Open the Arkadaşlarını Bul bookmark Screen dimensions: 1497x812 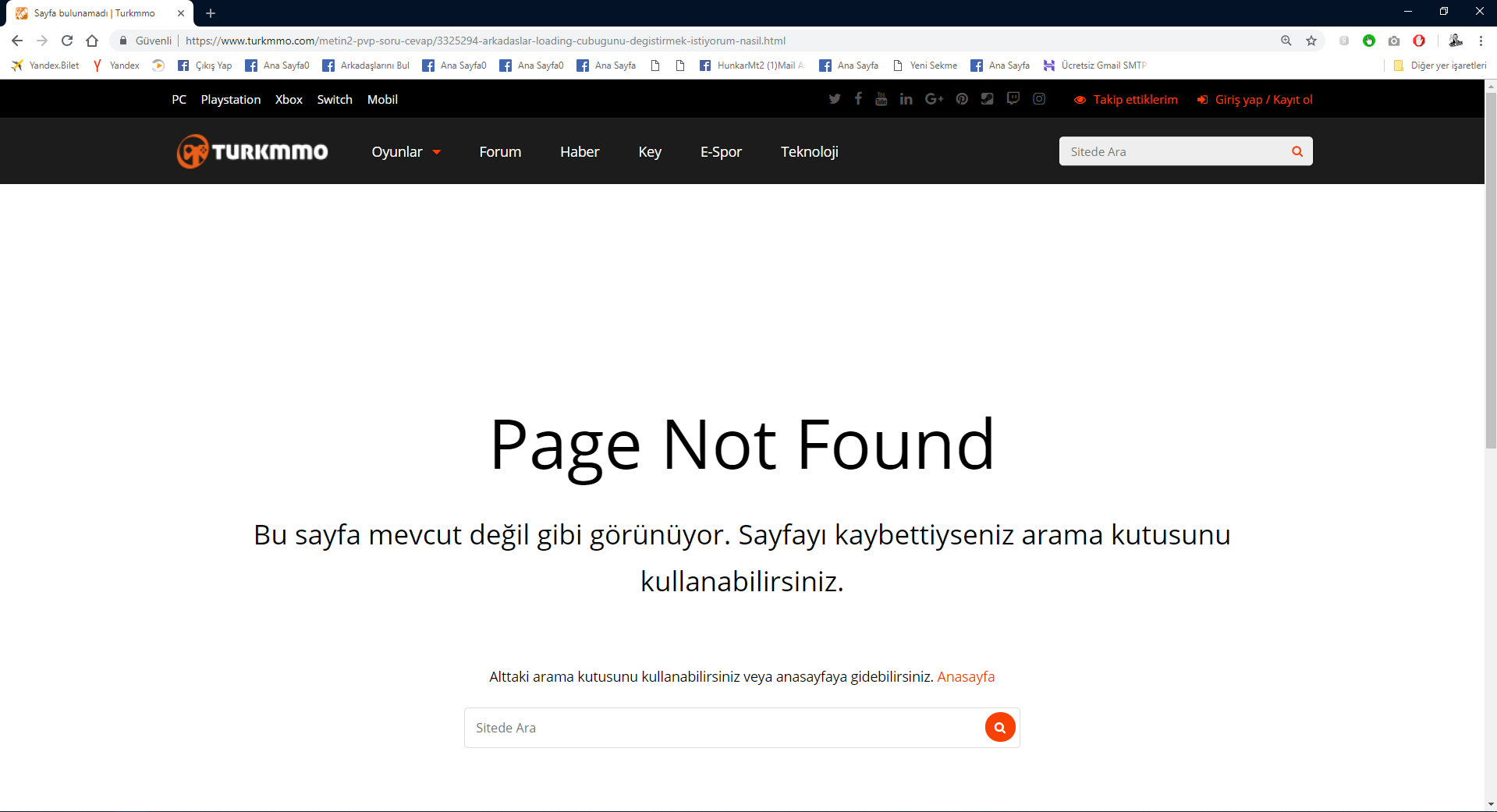(366, 66)
